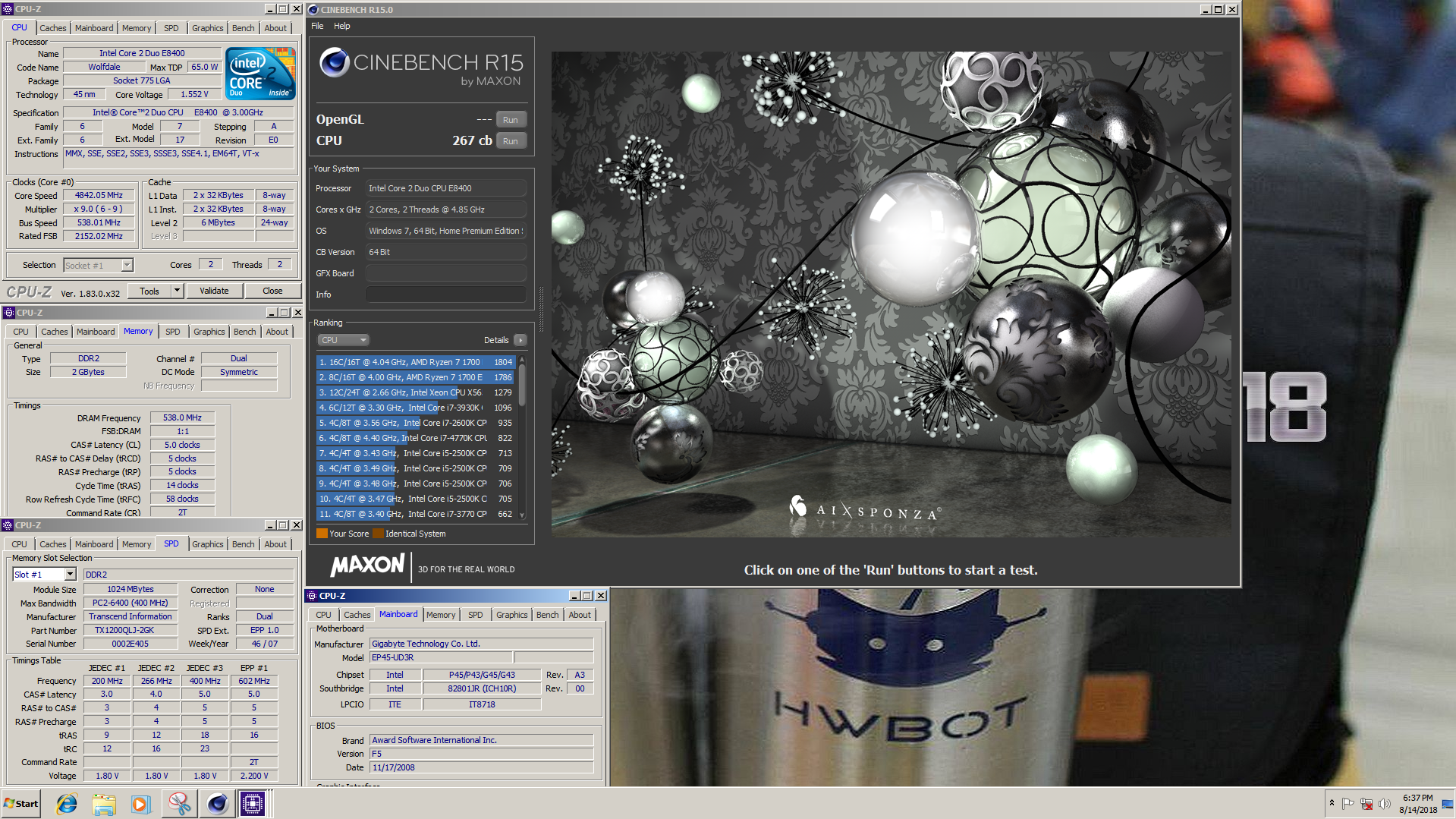Show hidden system tray icons
This screenshot has width=1456, height=819.
click(x=1332, y=803)
